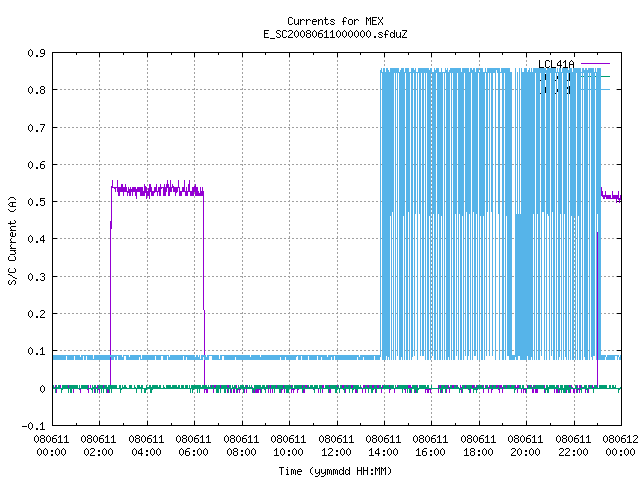Screen dimensions: 640x480
Task: Click the x-axis label '080611 12:00'
Action: coord(336,446)
